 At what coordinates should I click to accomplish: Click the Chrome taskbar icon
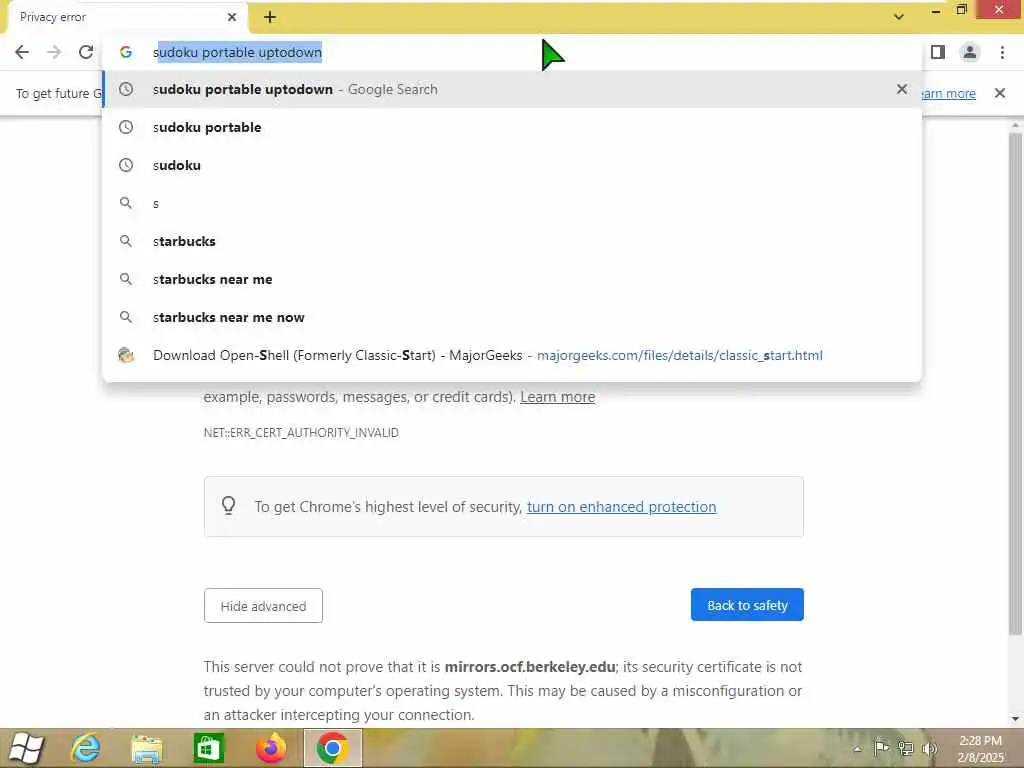coord(332,748)
